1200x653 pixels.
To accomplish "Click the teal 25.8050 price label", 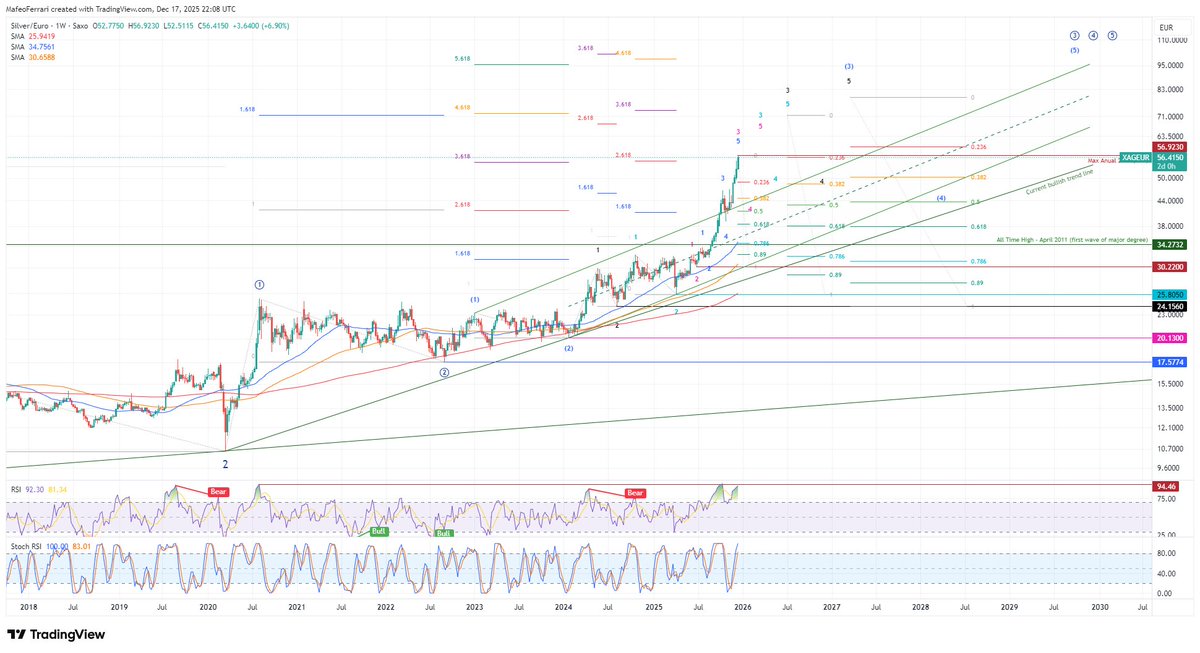I will 1169,295.
